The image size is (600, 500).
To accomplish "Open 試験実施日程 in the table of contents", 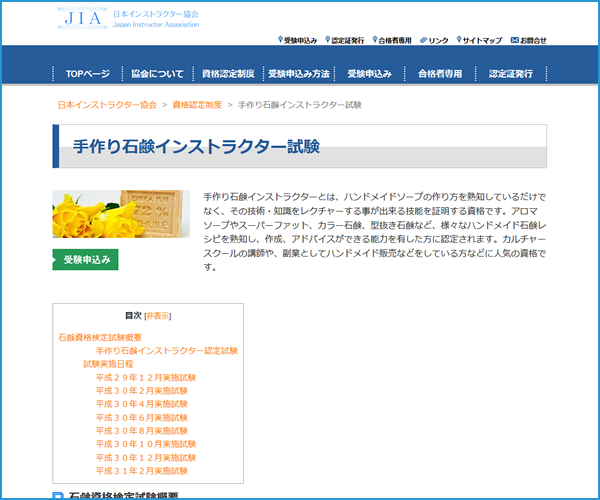I will point(108,364).
